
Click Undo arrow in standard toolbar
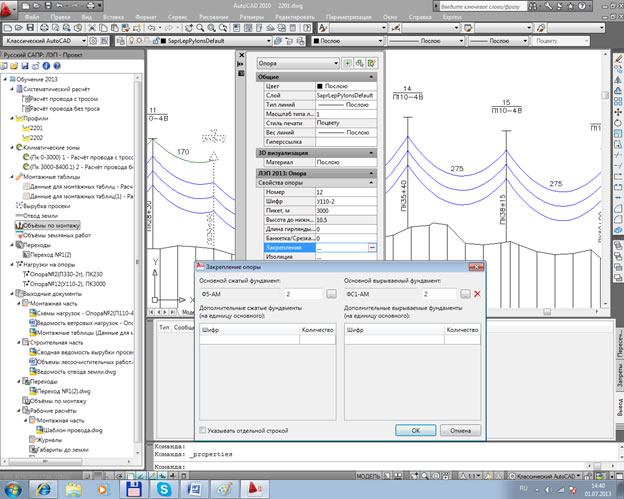[151, 28]
